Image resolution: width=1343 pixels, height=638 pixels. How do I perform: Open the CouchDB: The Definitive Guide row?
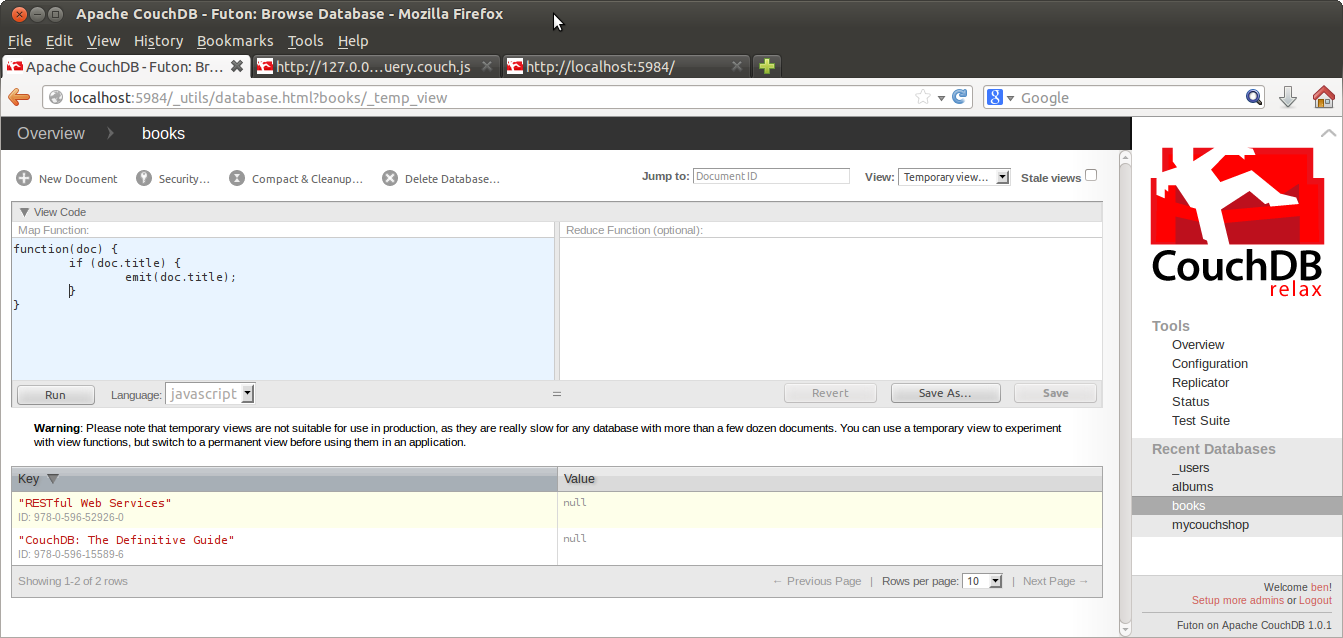[556, 546]
